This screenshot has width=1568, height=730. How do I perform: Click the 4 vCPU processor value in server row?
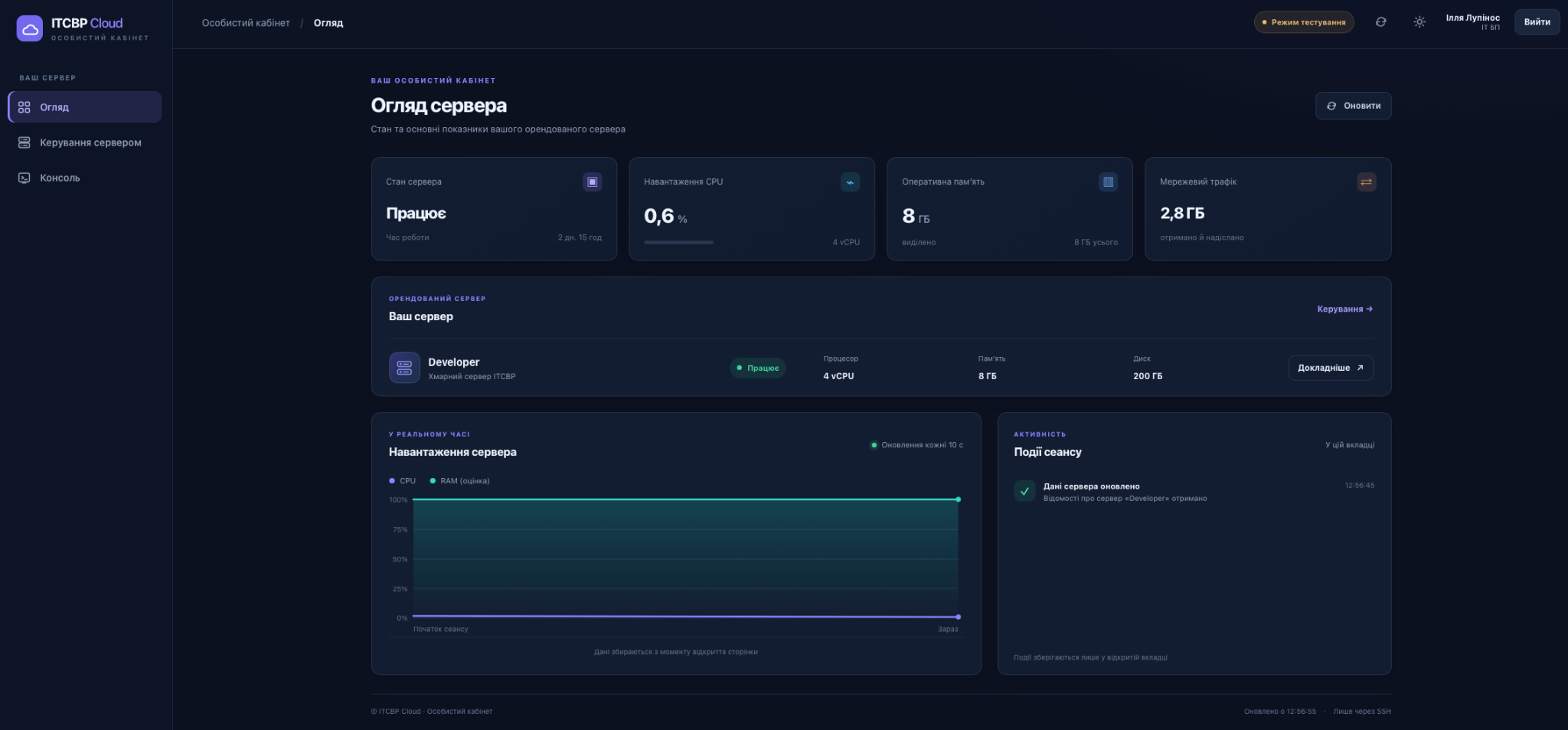point(838,376)
